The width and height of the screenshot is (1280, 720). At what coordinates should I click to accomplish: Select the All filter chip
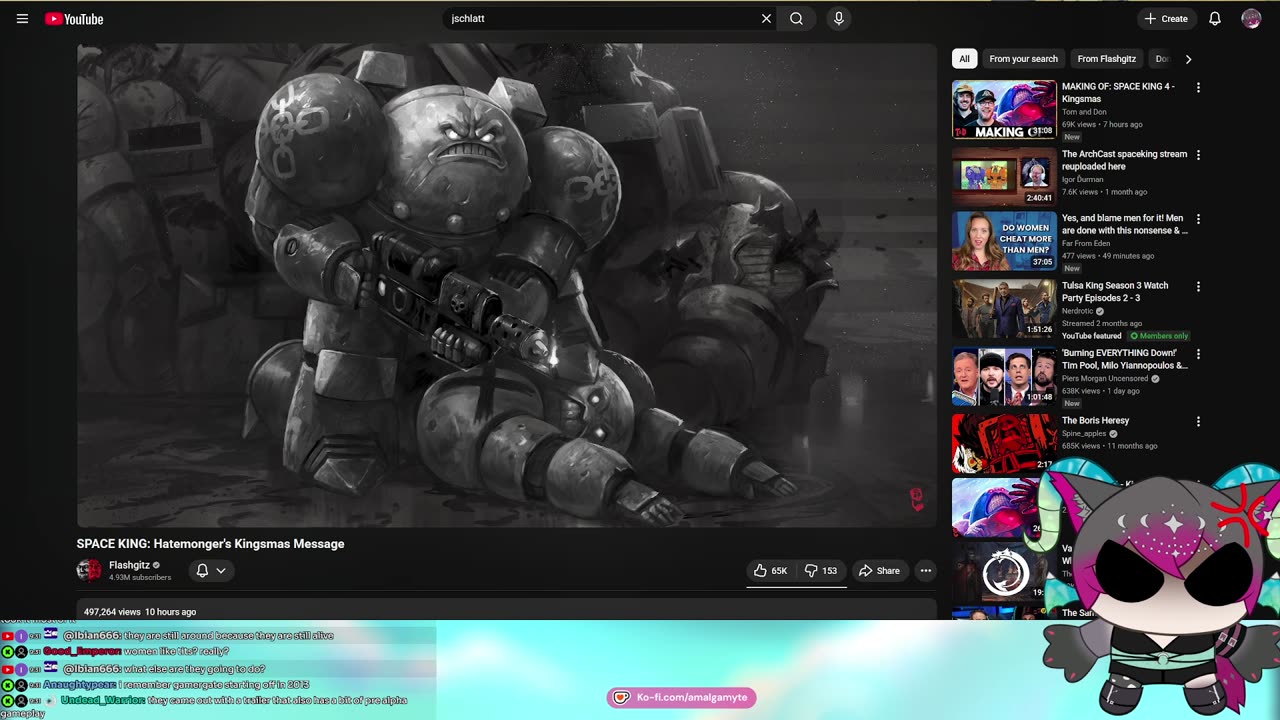click(964, 59)
